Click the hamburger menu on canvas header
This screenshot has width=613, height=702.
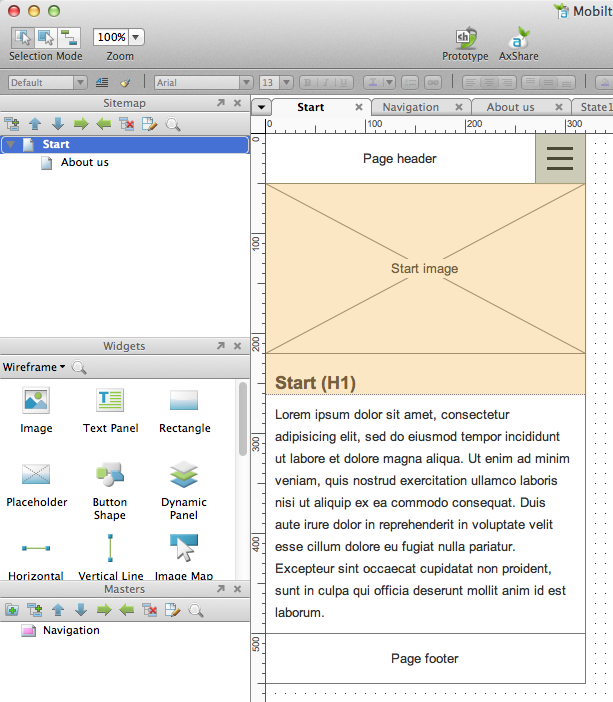560,158
